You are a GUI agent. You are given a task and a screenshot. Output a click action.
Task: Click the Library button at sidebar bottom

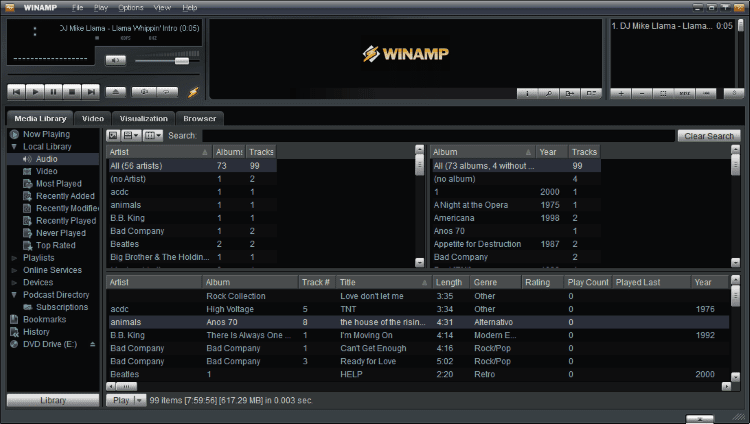pos(53,400)
